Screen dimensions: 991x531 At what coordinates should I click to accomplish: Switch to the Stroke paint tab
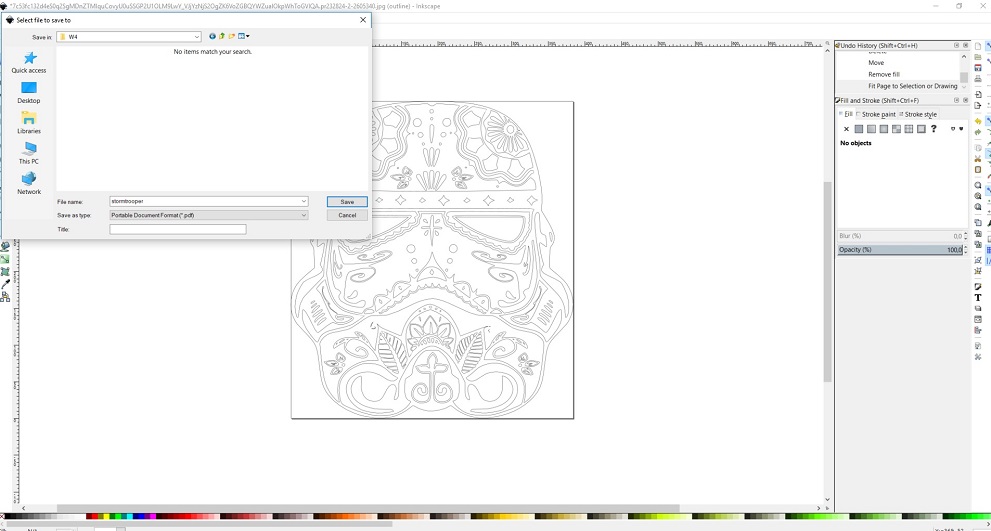point(876,114)
